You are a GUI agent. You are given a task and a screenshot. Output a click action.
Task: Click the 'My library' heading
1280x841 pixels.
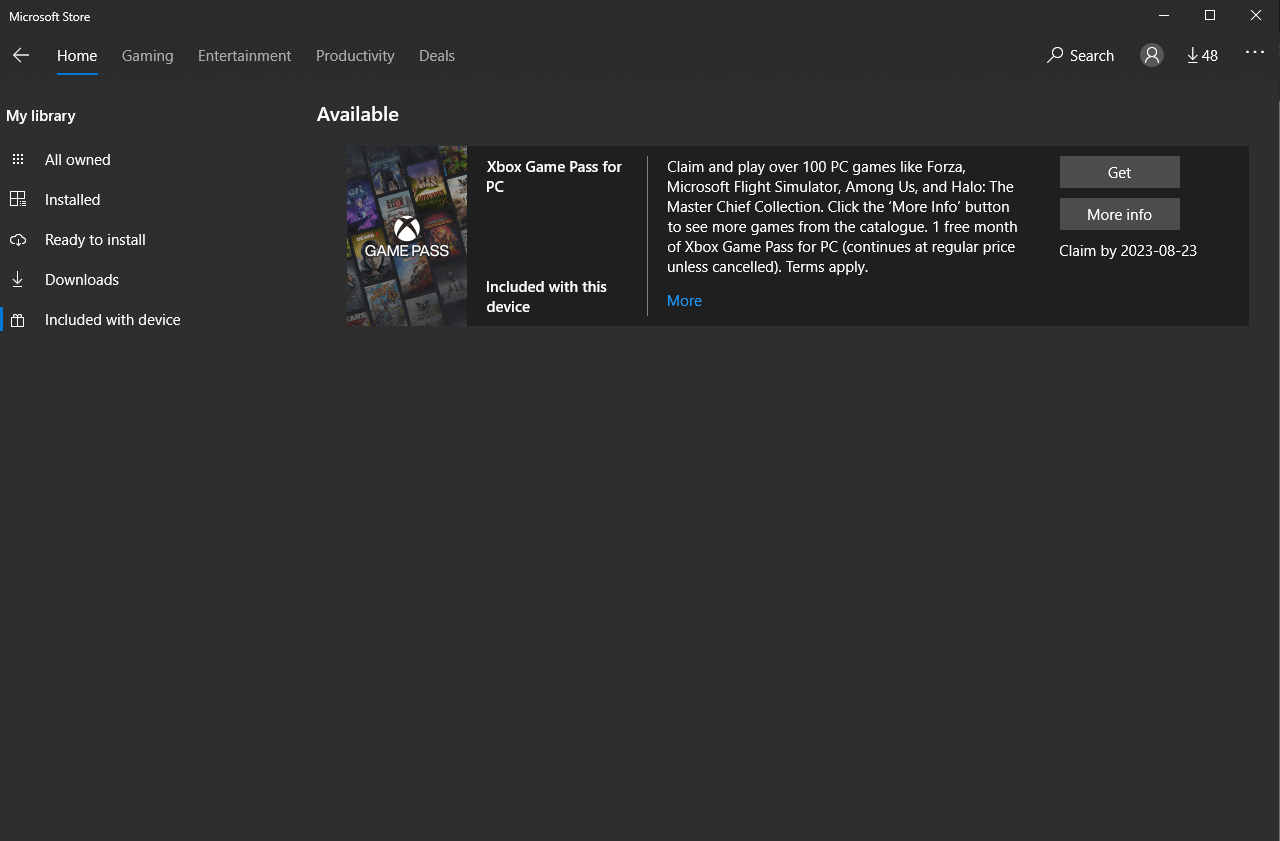(41, 116)
